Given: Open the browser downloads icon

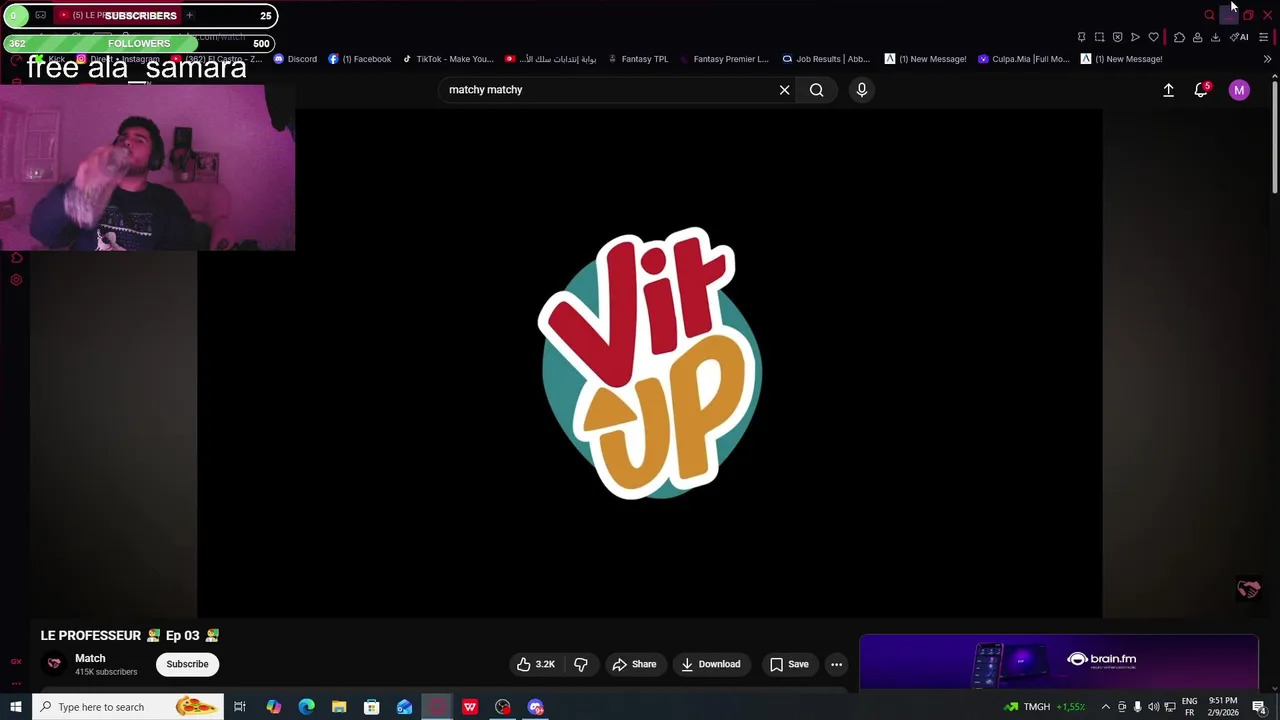Looking at the screenshot, I should click(x=1215, y=37).
